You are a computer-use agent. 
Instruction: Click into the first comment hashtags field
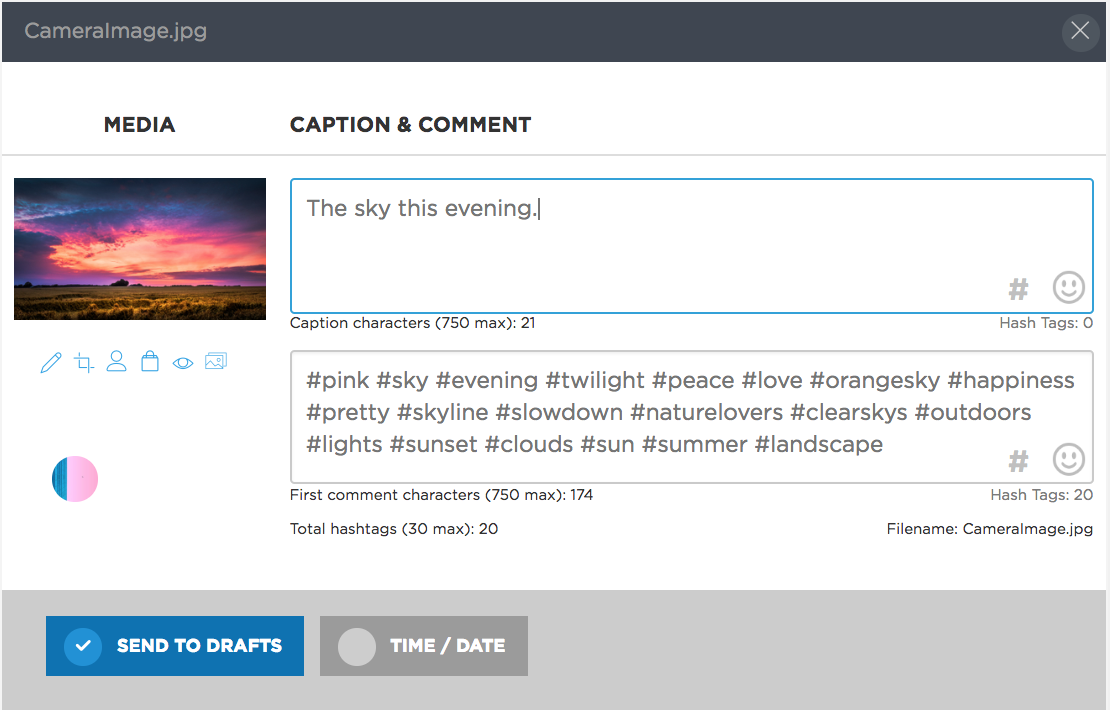(x=692, y=417)
